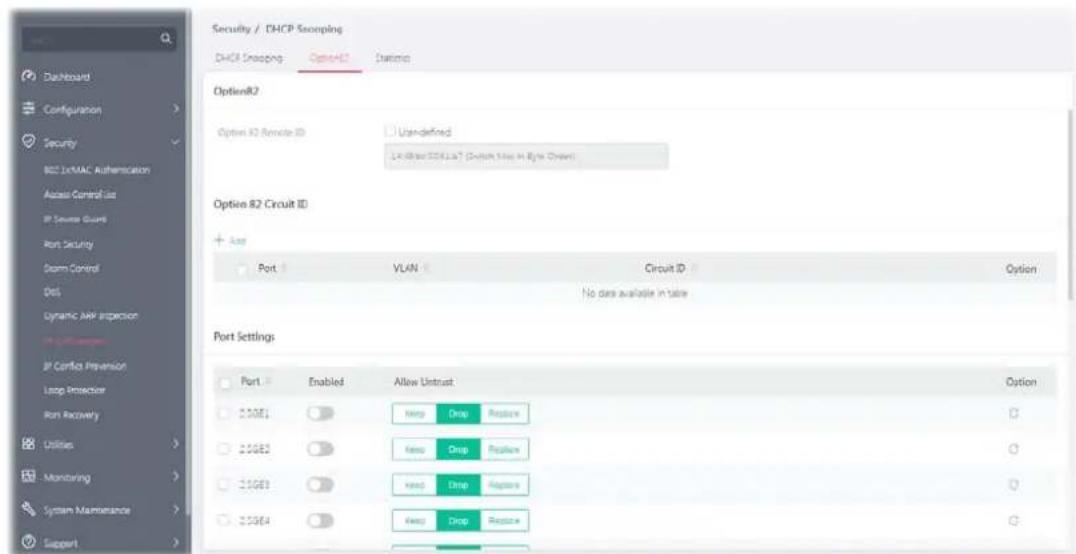Click the Support help icon
The image size is (1076, 554).
coord(30,540)
